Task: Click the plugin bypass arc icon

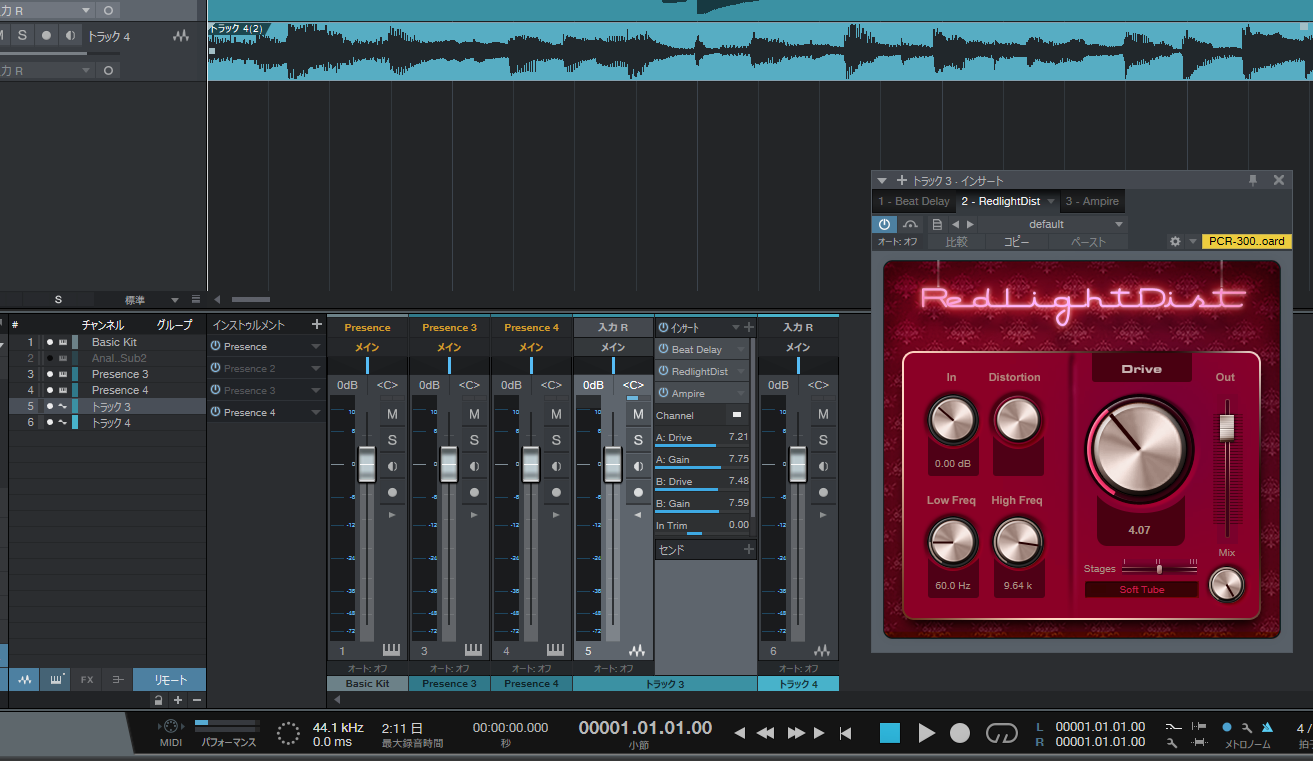Action: [x=911, y=224]
